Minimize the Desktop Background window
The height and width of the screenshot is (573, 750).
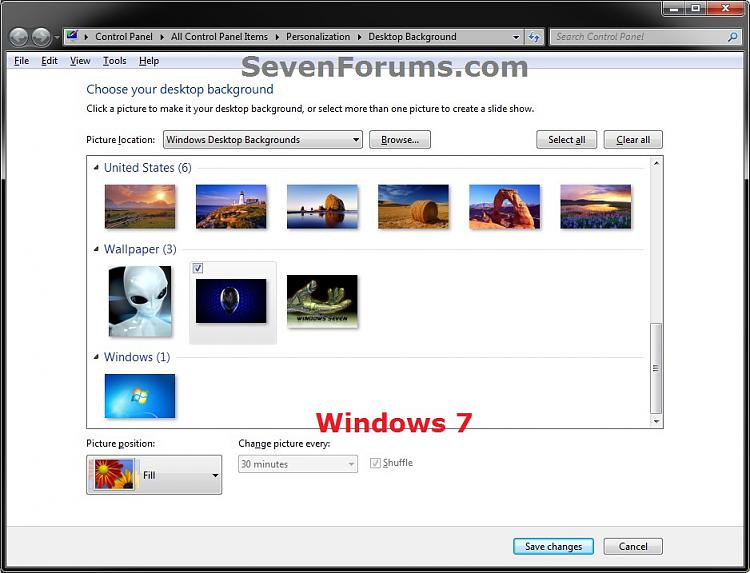674,8
